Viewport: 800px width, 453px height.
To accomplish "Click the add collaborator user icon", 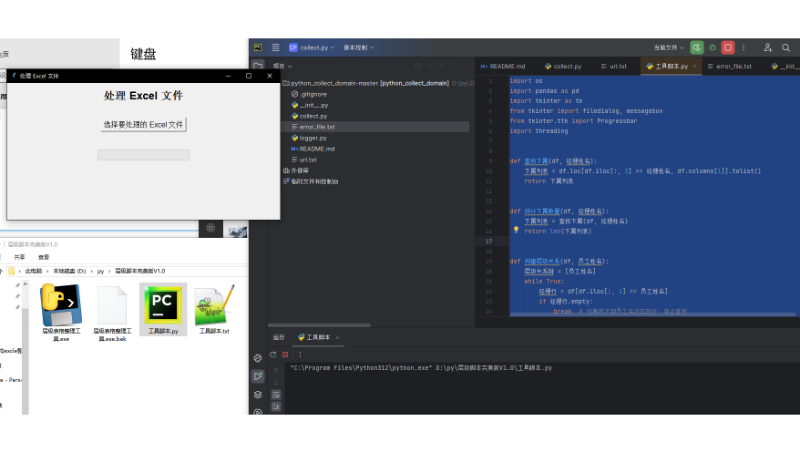I will click(x=767, y=47).
